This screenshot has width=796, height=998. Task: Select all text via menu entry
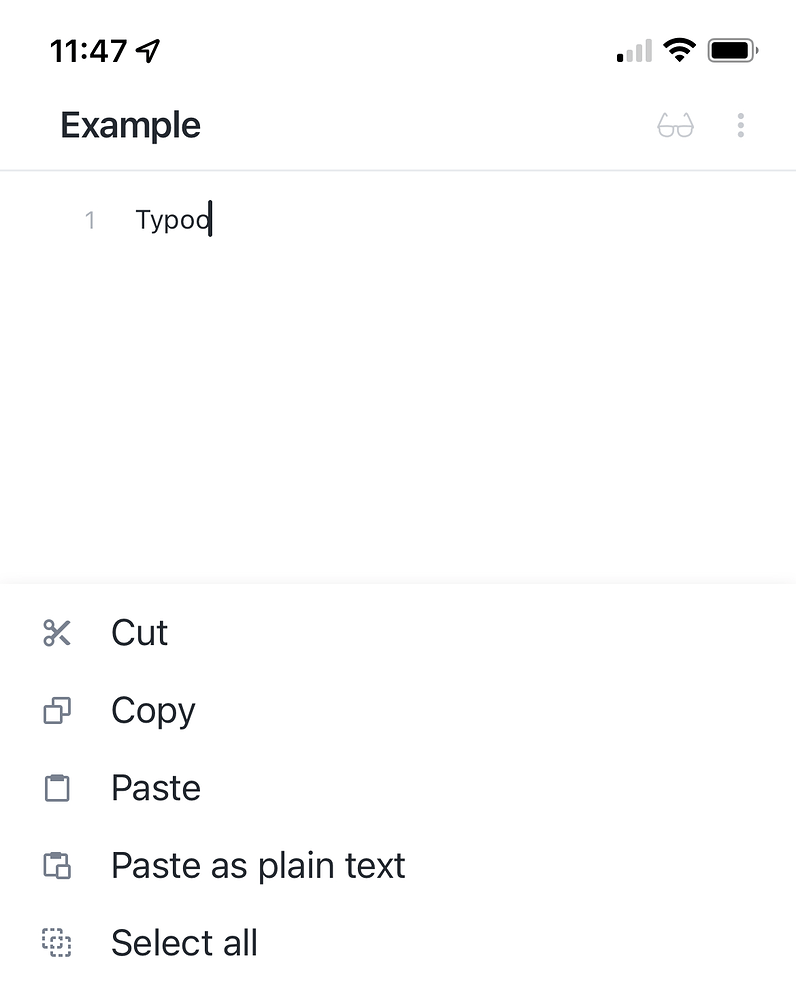(185, 943)
